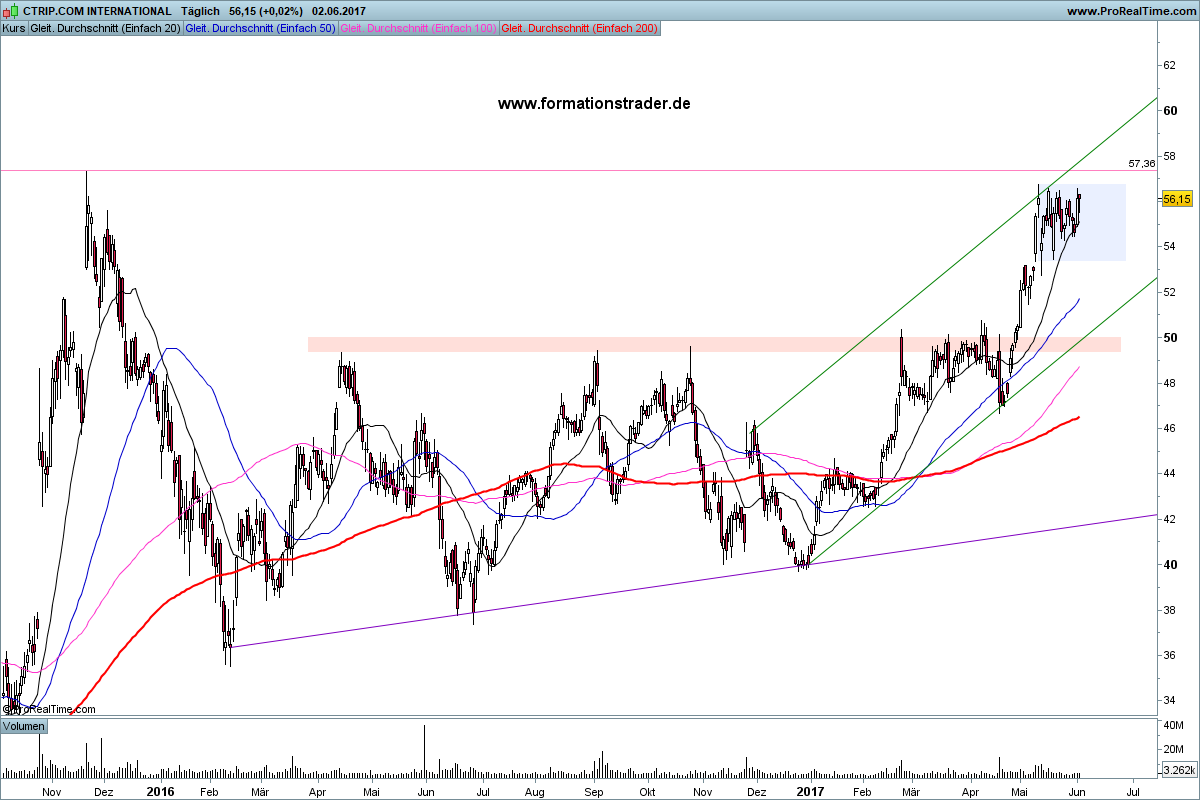Select the blue Einfach 50 moving average label
The width and height of the screenshot is (1200, 800).
(x=260, y=28)
